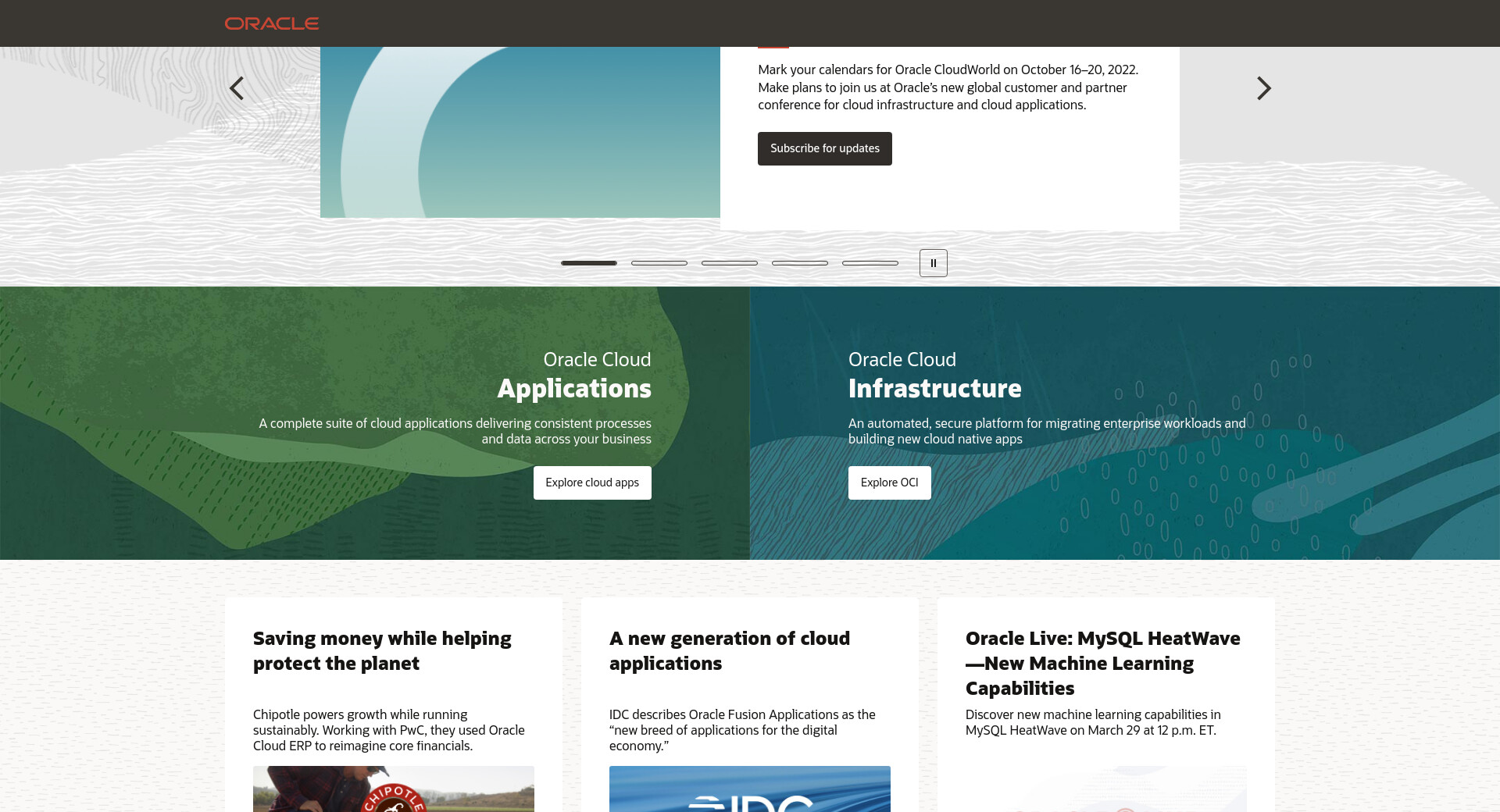The width and height of the screenshot is (1500, 812).
Task: Open Saving money while helping planet article
Action: 382,650
